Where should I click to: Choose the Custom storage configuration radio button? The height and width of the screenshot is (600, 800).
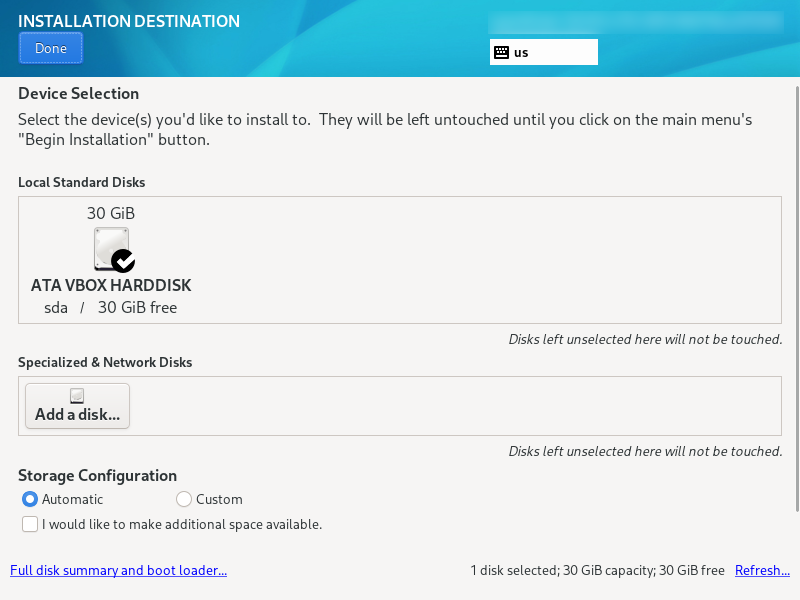[x=184, y=499]
